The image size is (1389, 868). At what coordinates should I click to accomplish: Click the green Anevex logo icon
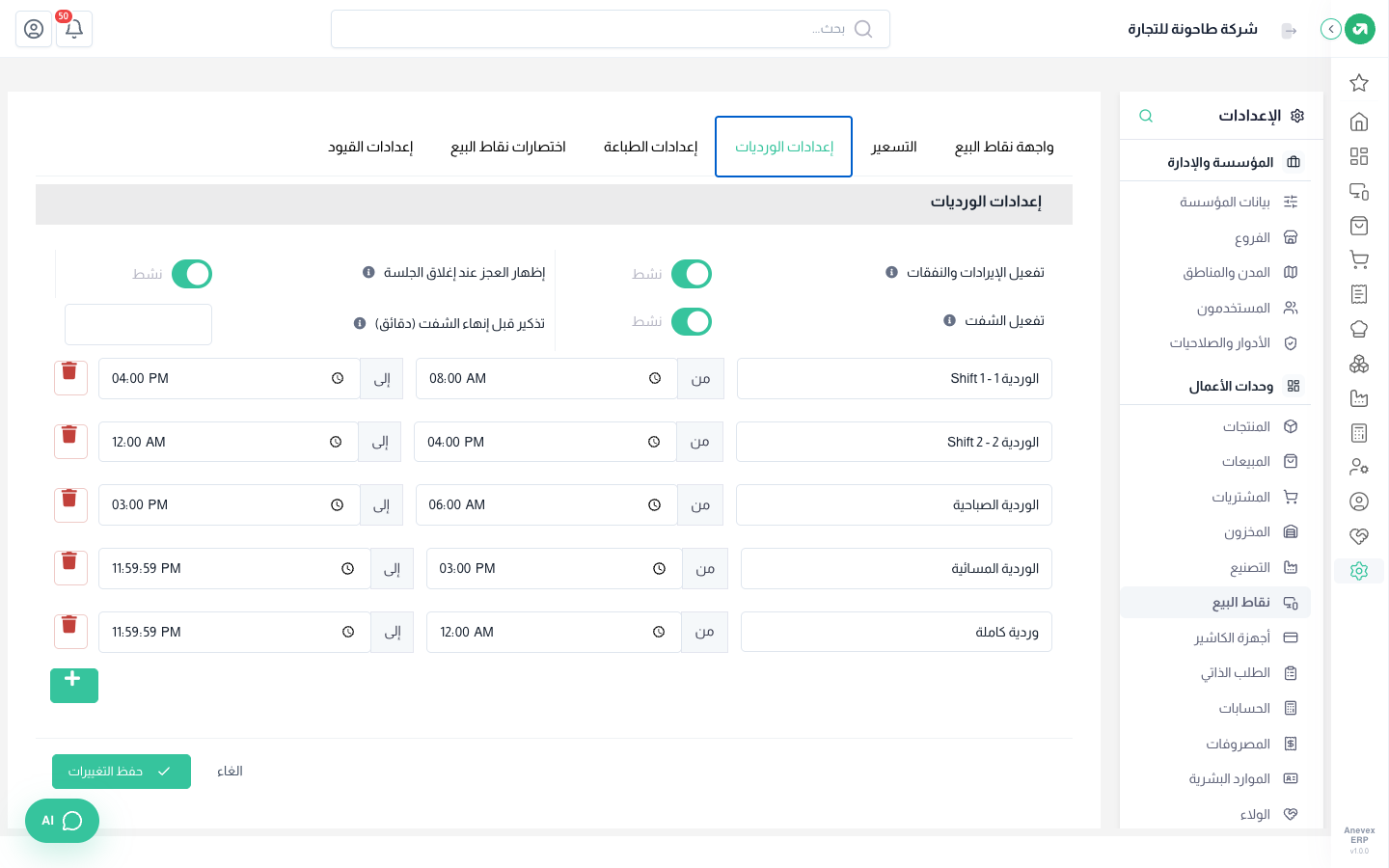tap(1360, 29)
